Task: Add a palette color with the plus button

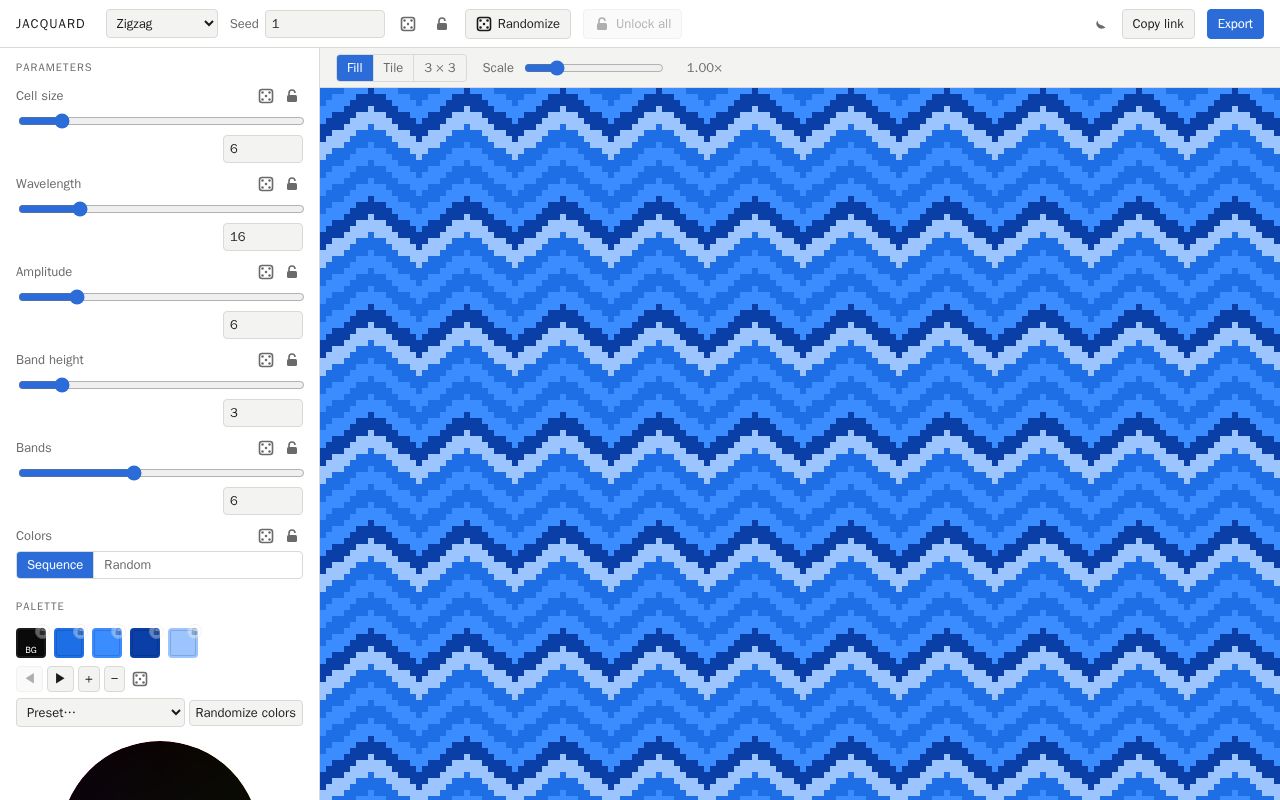Action: coord(89,679)
